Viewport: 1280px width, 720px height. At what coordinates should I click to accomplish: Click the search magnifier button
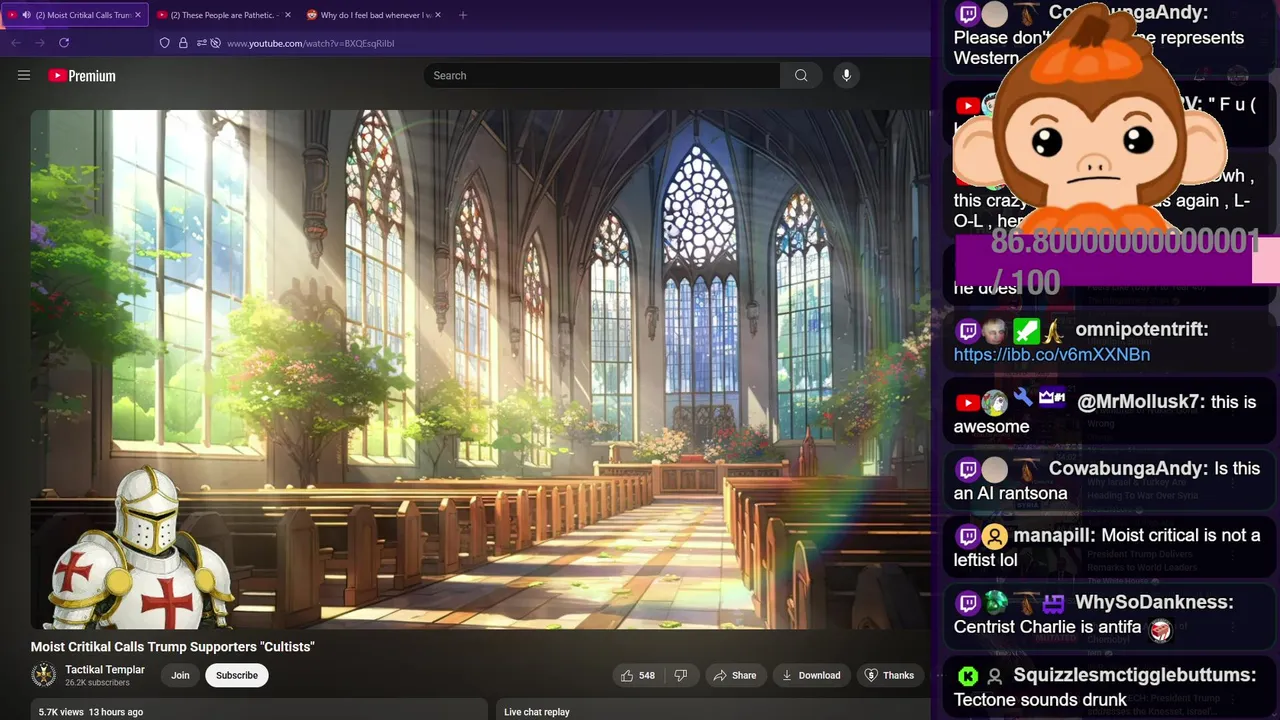[801, 75]
